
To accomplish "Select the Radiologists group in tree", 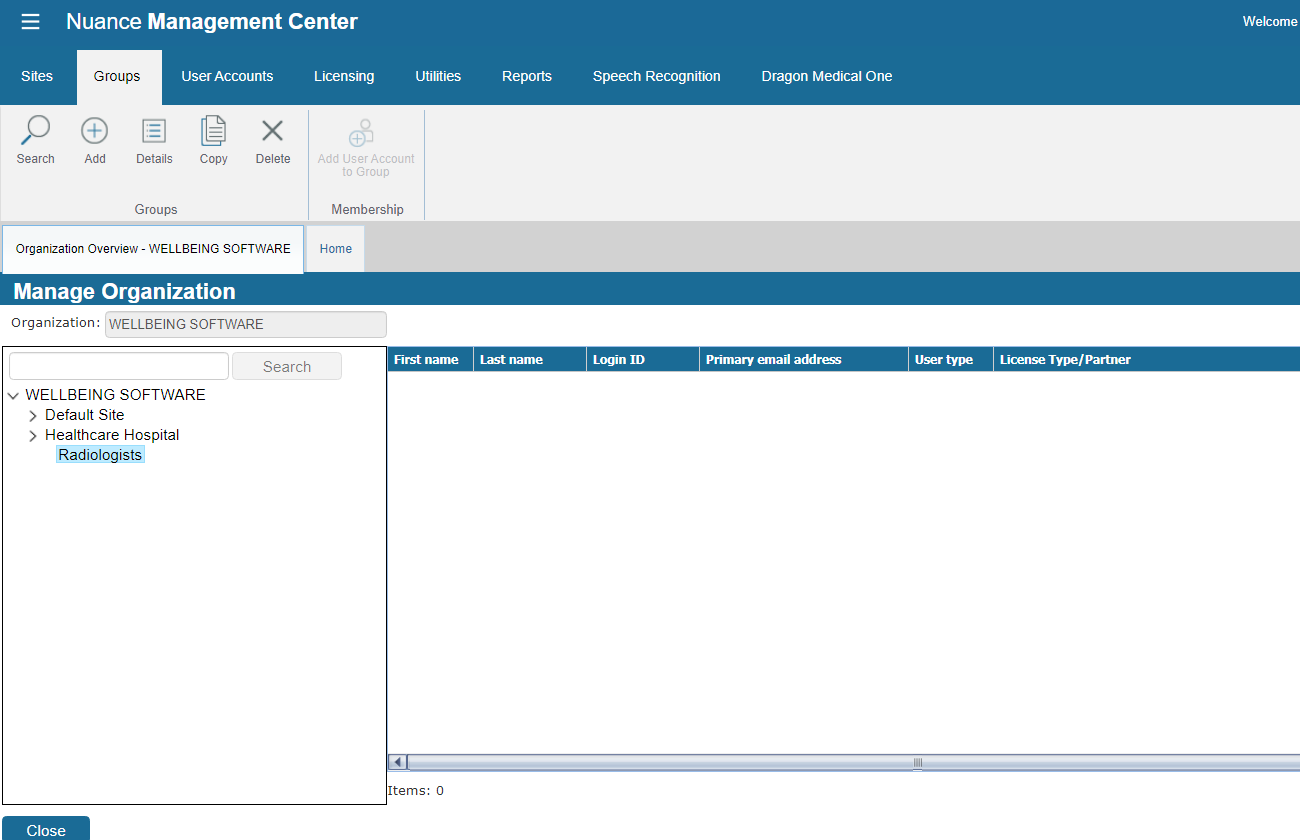I will 100,455.
